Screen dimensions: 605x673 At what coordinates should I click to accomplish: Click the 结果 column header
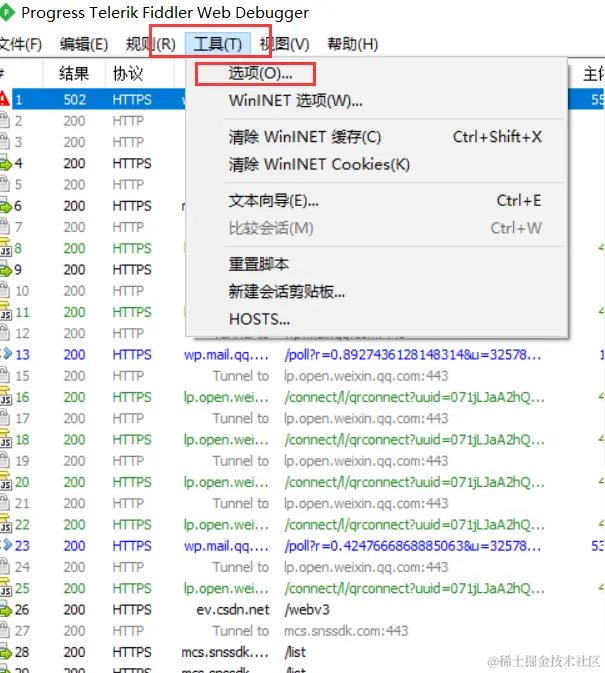[x=74, y=73]
